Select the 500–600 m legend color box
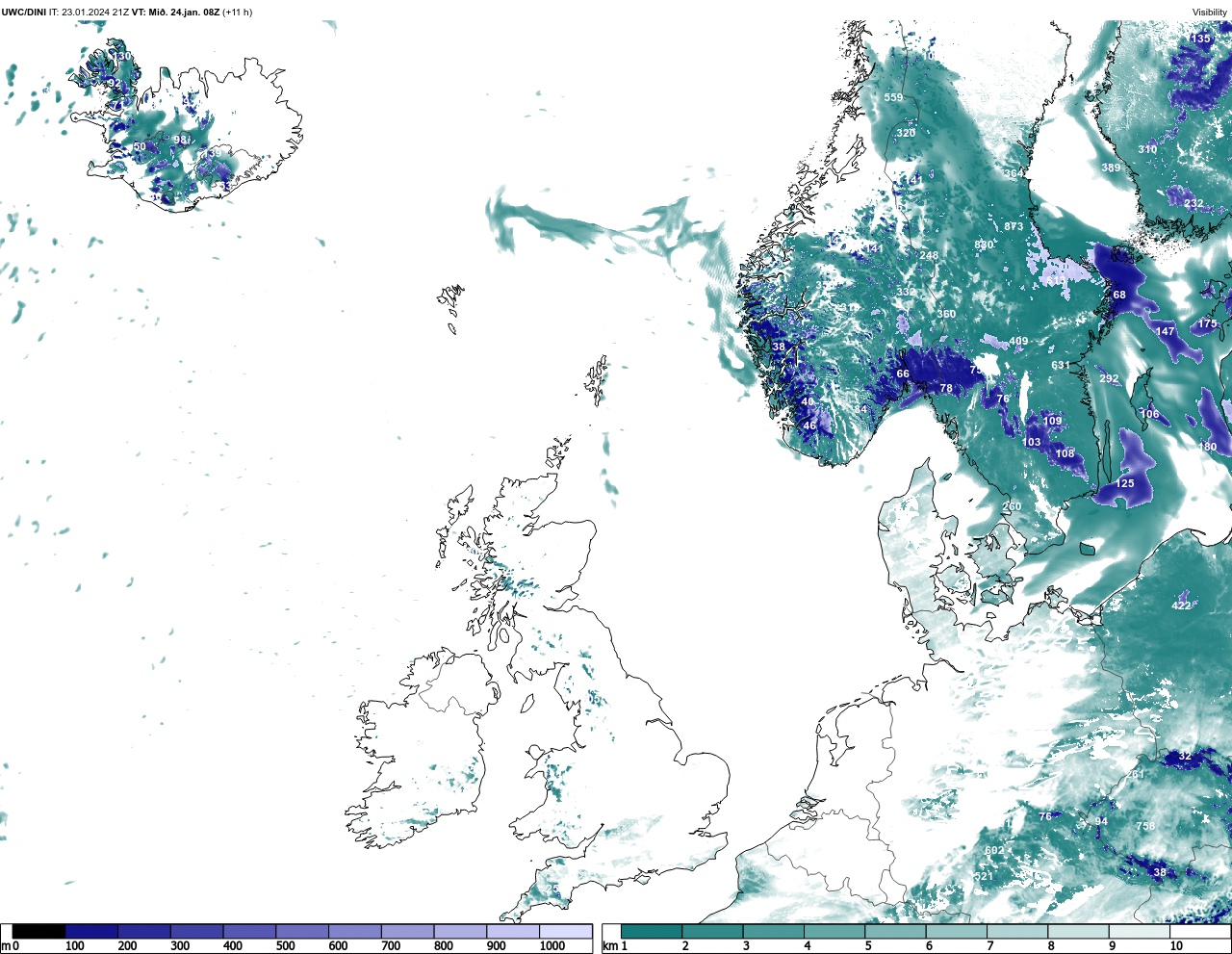The width and height of the screenshot is (1232, 954). [302, 931]
